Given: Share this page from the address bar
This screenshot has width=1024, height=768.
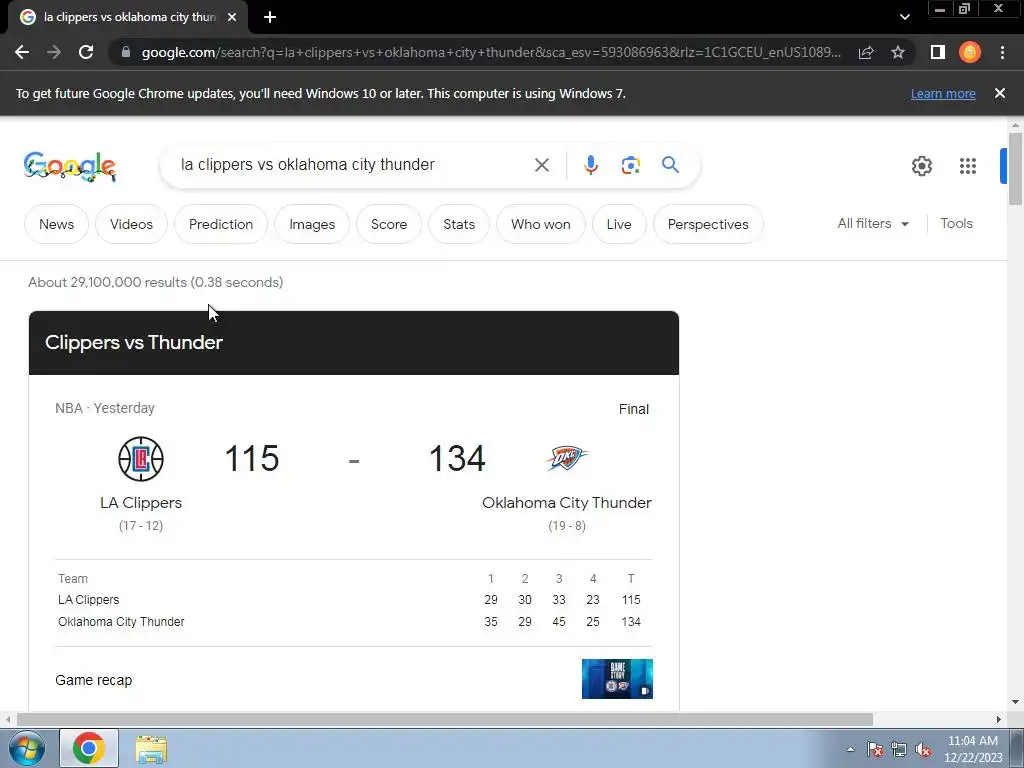Looking at the screenshot, I should [866, 52].
